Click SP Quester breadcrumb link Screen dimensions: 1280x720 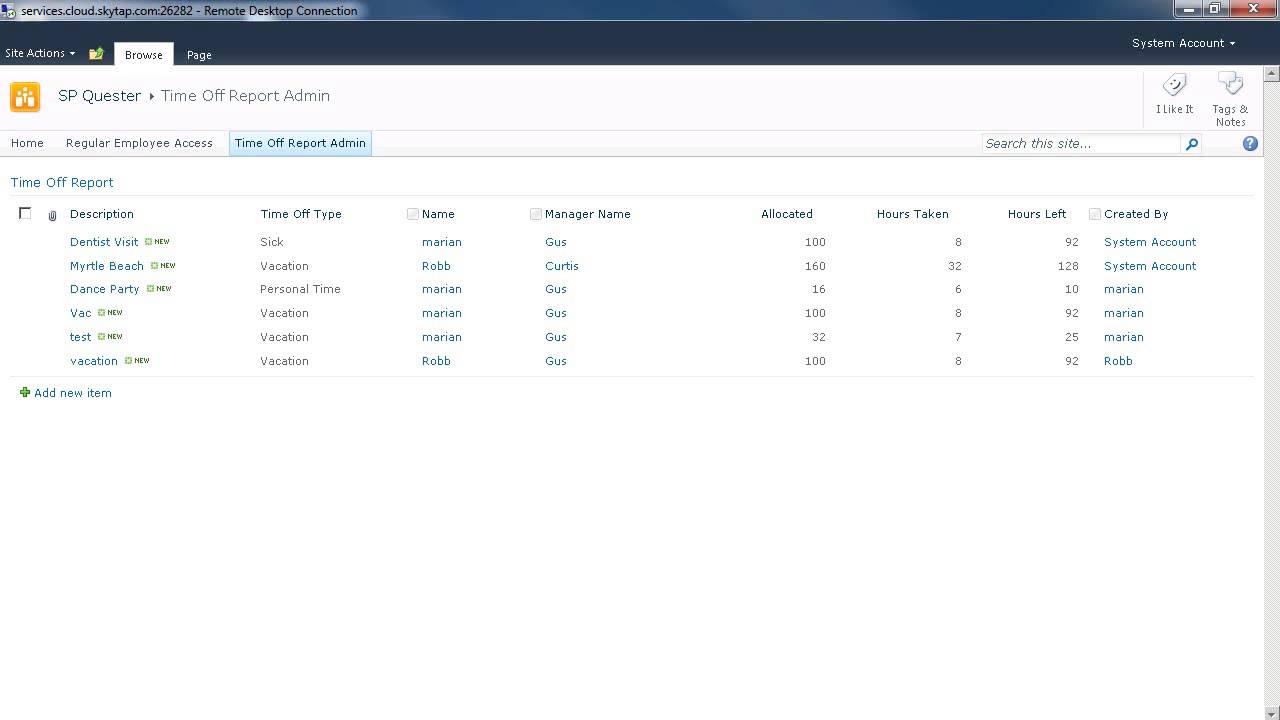(x=99, y=96)
